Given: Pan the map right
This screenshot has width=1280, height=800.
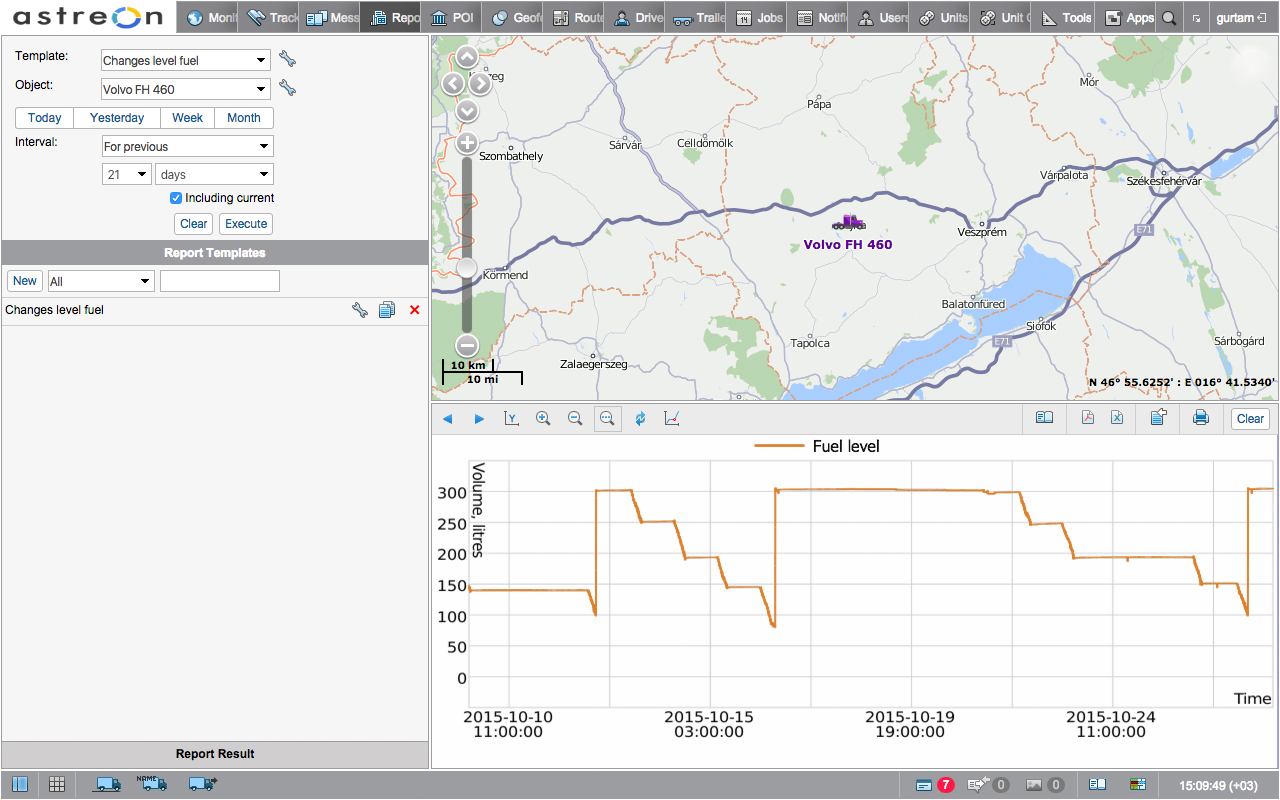Looking at the screenshot, I should [481, 84].
